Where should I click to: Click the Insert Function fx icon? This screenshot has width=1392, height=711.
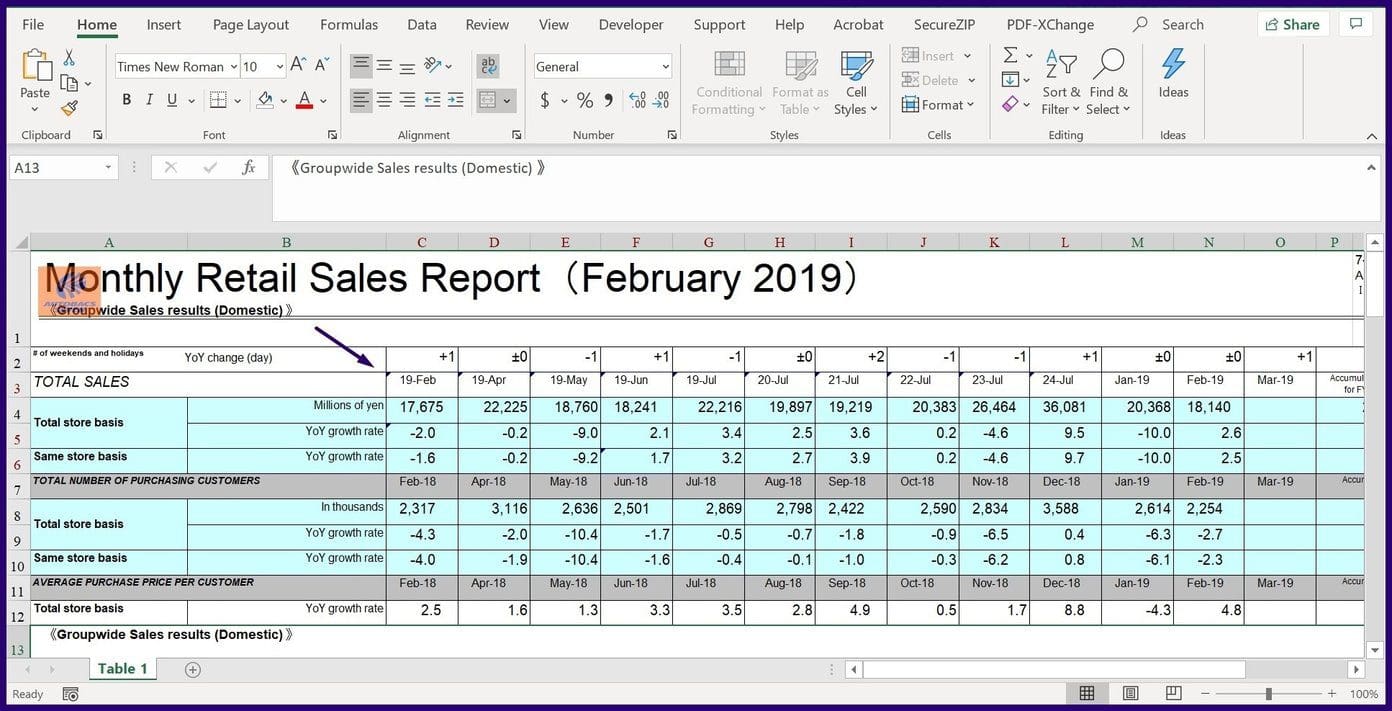click(249, 168)
